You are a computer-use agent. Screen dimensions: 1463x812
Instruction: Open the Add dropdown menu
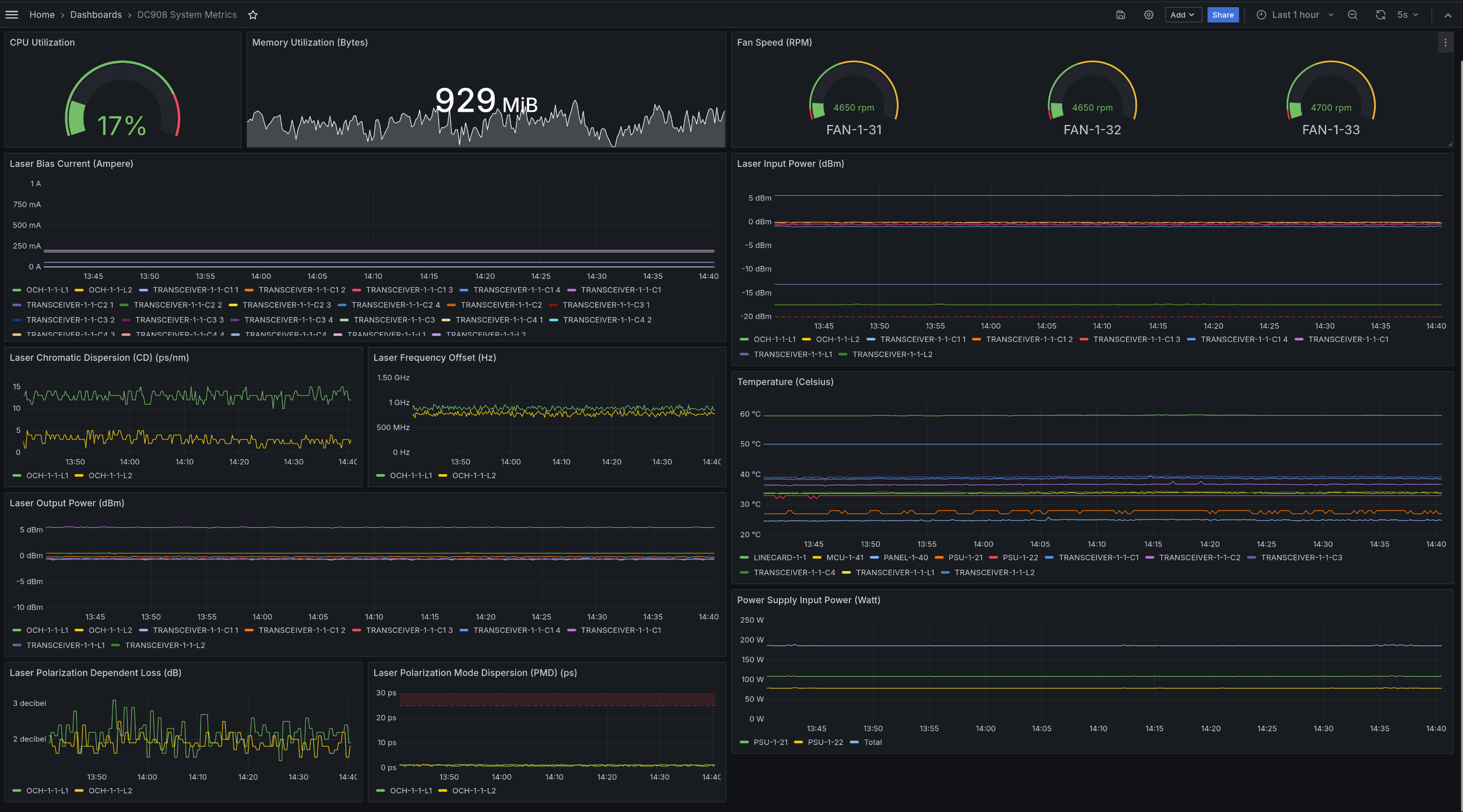[x=1182, y=15]
